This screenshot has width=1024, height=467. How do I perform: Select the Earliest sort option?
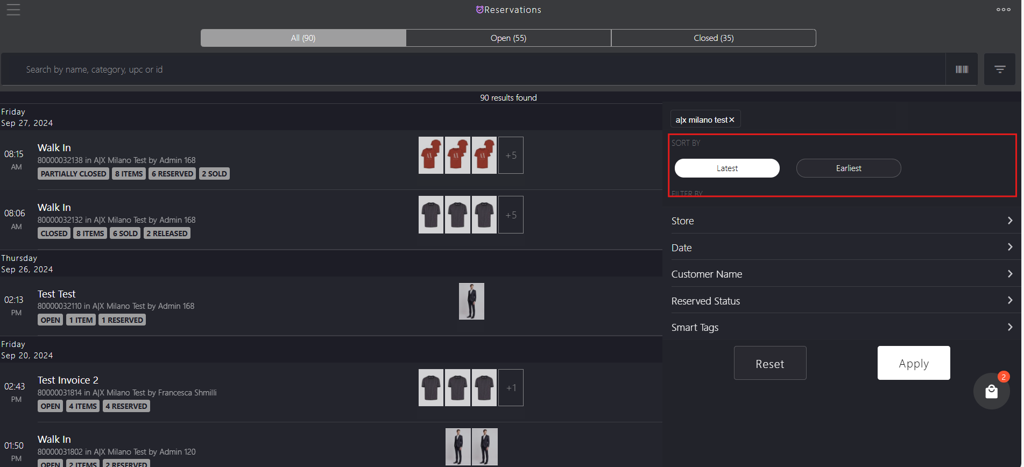pyautogui.click(x=848, y=168)
